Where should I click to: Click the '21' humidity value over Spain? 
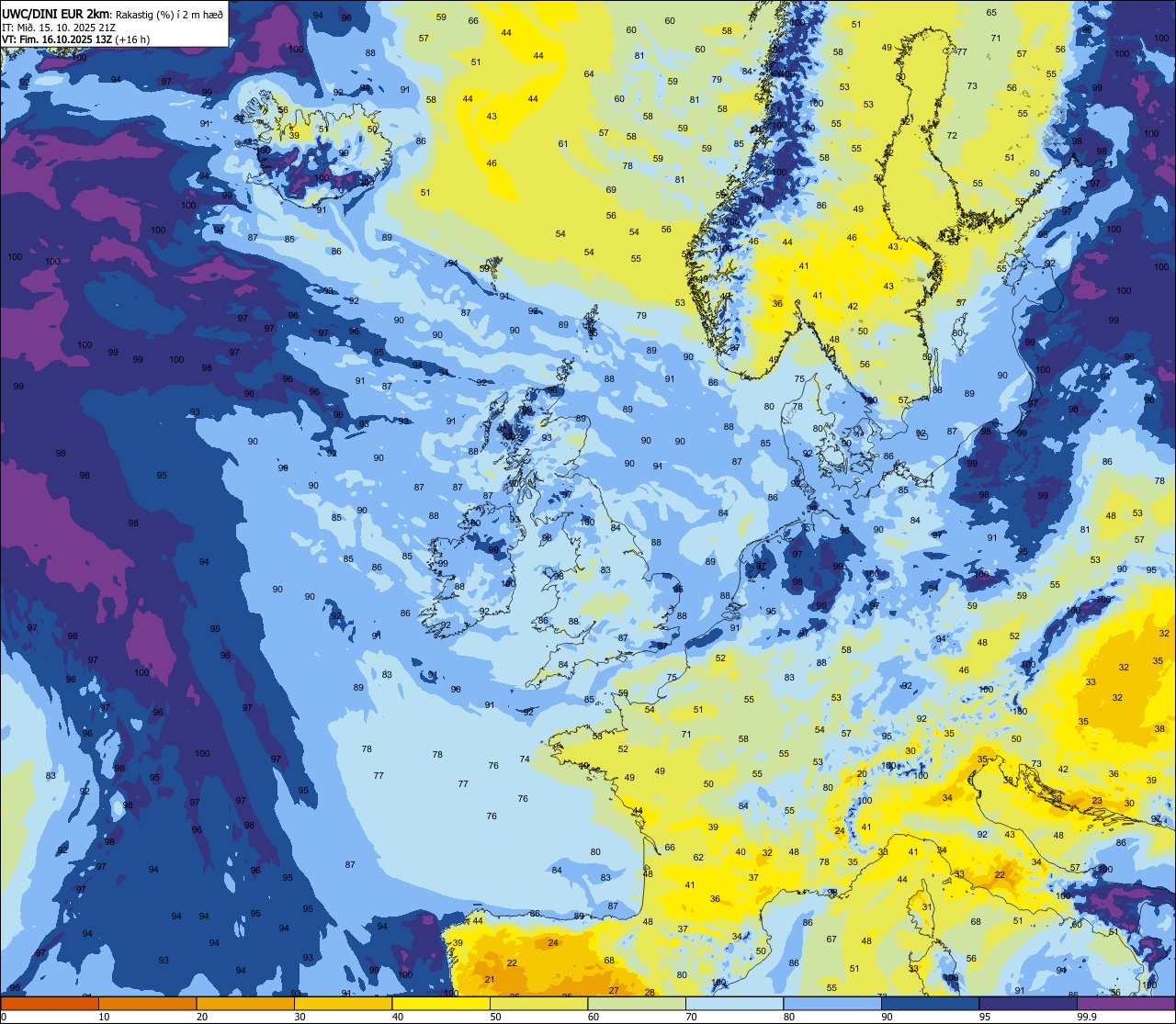[x=490, y=980]
